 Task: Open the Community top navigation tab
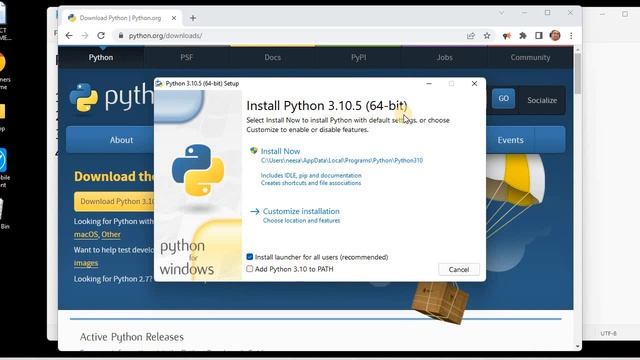pos(530,58)
